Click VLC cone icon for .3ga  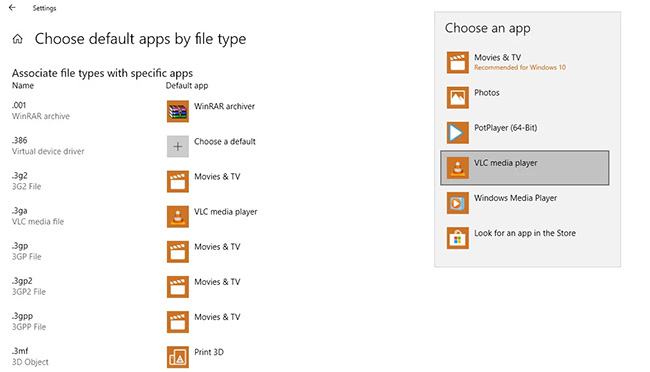click(x=178, y=216)
